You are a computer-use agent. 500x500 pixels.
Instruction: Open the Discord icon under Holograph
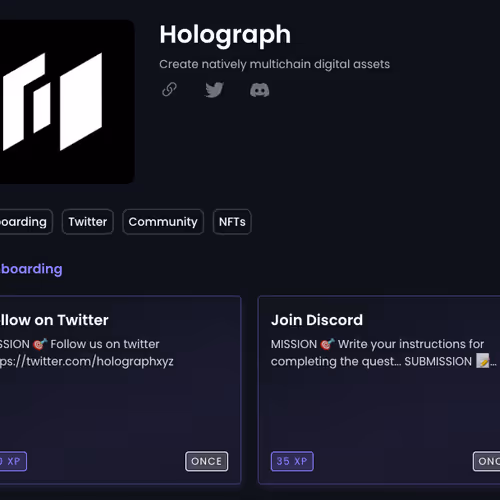click(260, 90)
